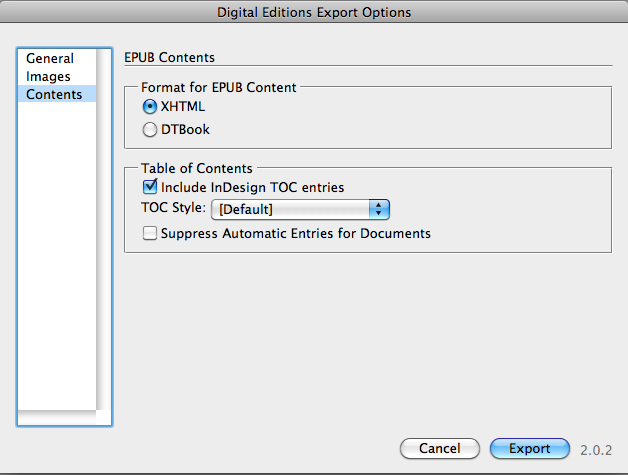Click the 2.0.2 version label

click(596, 449)
